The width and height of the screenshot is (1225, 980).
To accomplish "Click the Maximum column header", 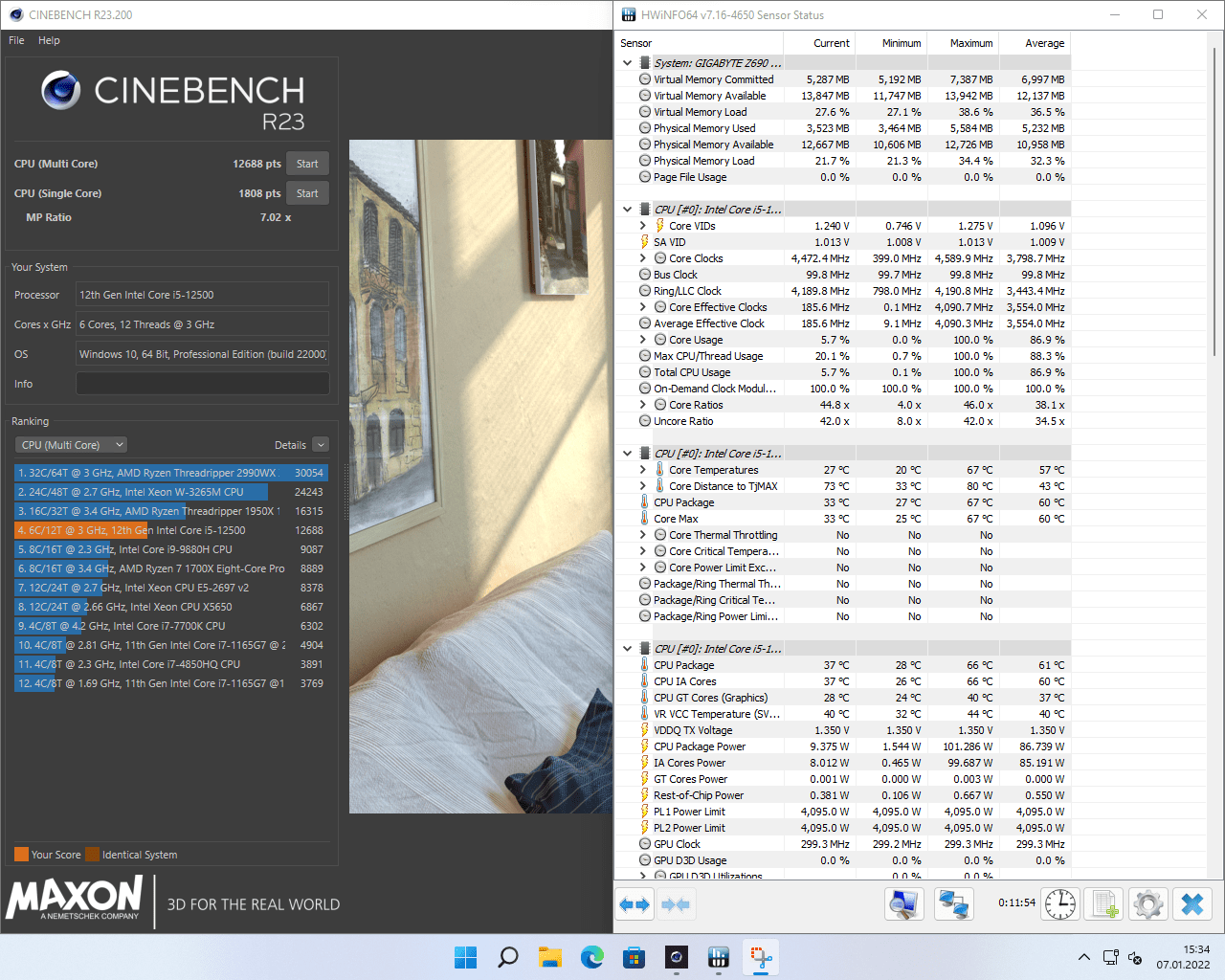I will [963, 43].
